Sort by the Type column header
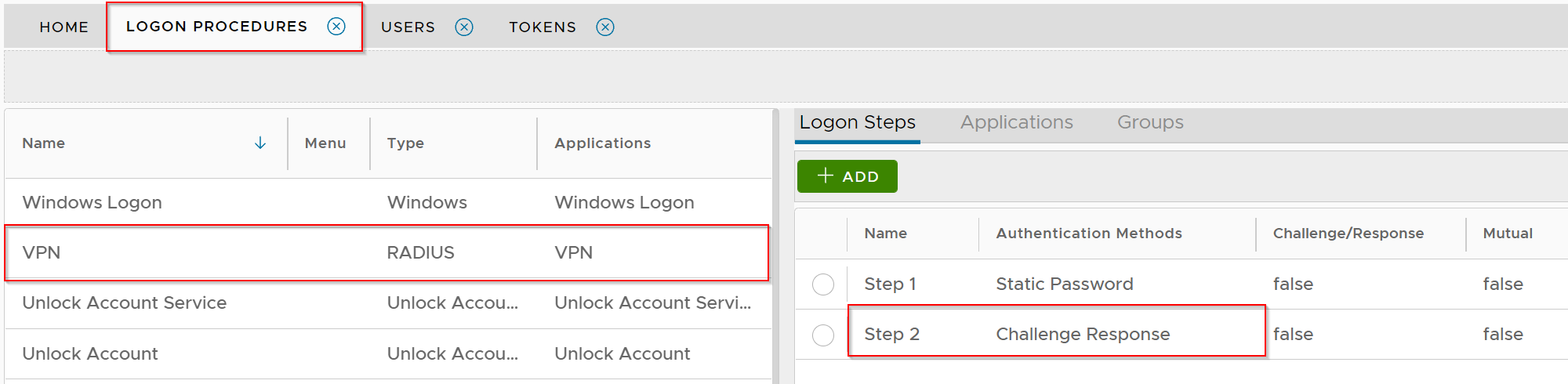 [x=405, y=143]
